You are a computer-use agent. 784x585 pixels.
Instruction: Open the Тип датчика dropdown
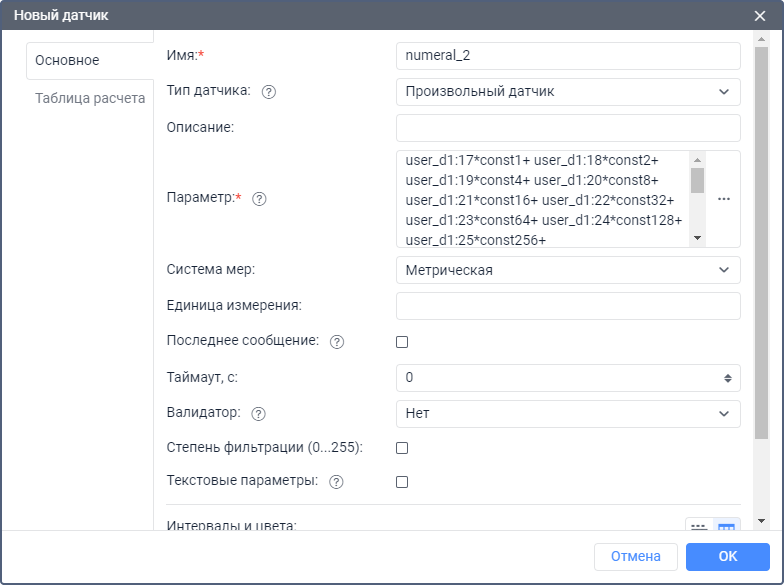click(x=568, y=92)
